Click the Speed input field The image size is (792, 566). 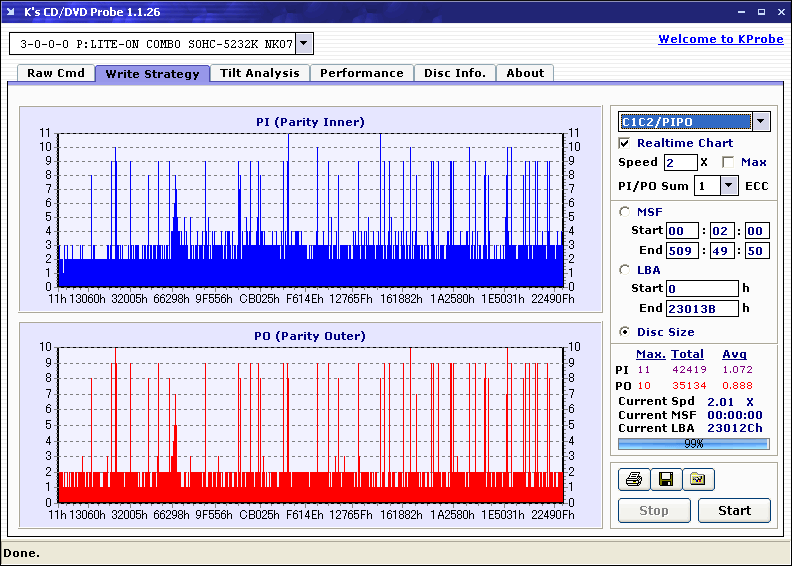[680, 162]
